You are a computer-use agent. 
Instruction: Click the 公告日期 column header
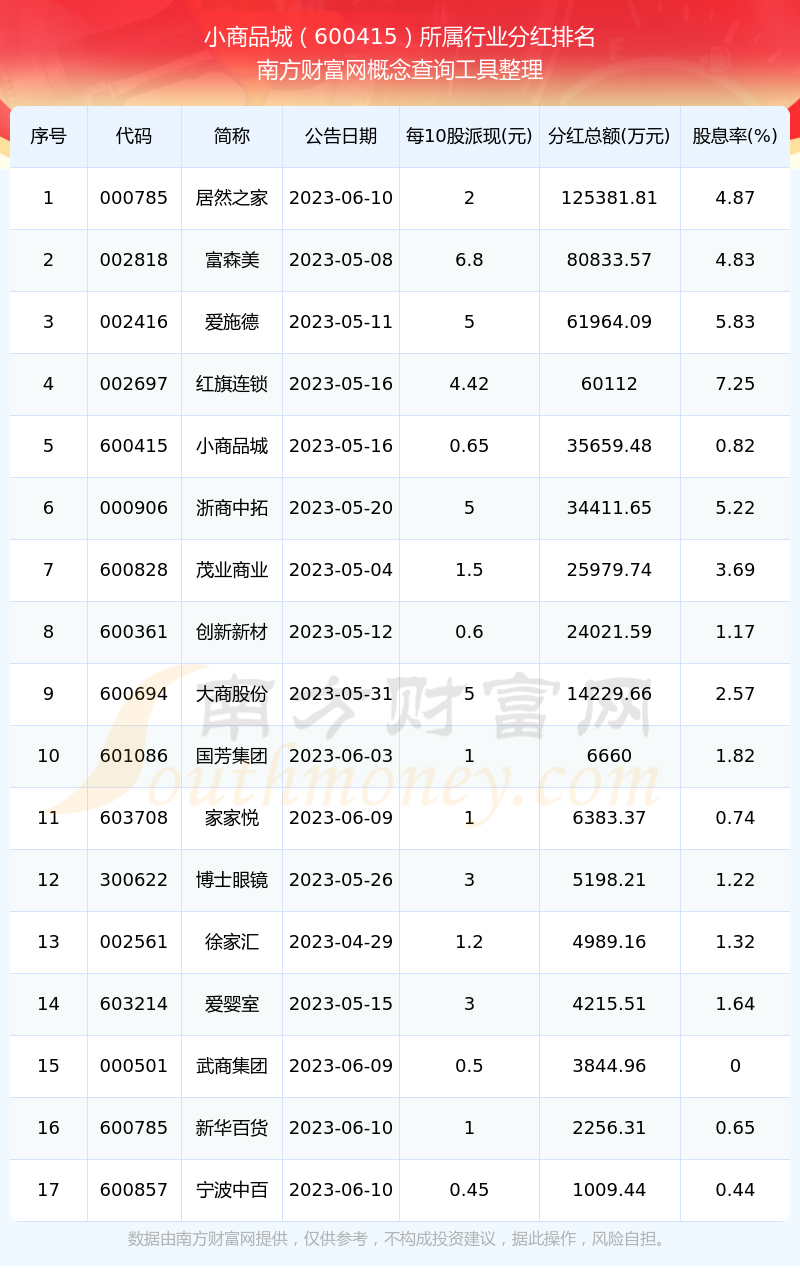point(341,136)
